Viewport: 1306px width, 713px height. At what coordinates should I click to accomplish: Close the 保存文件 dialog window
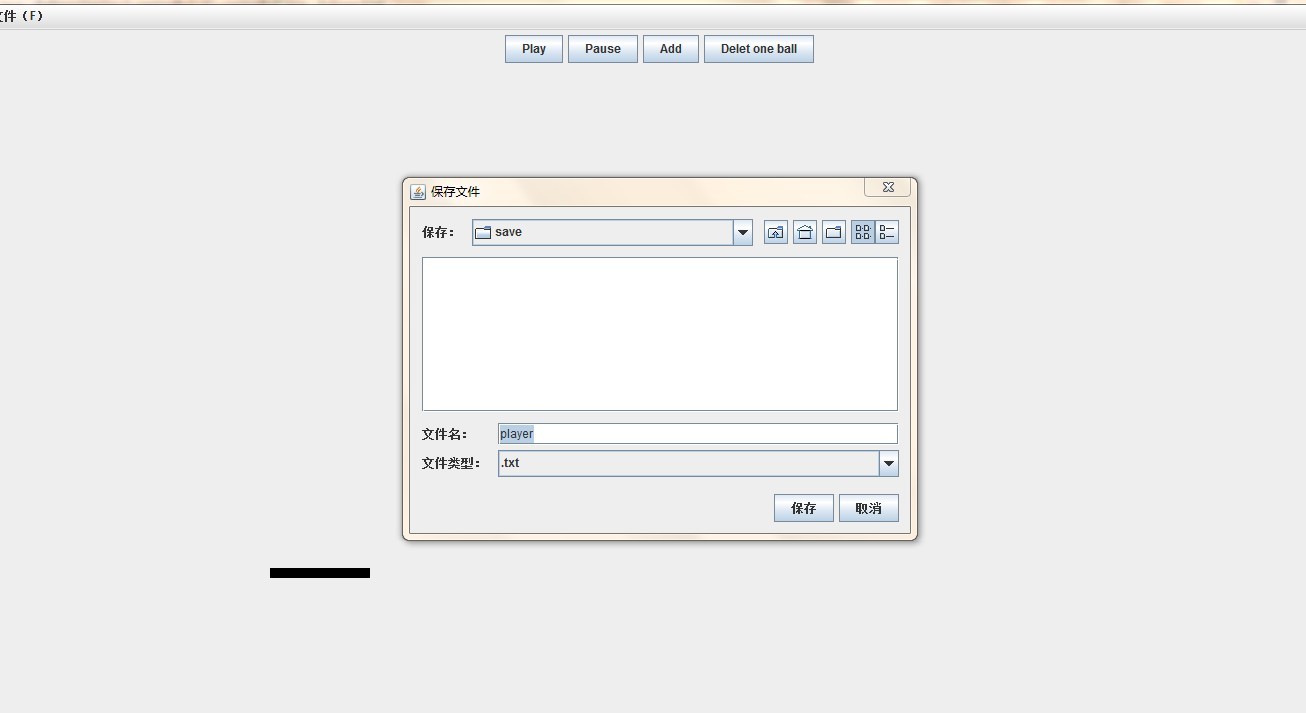pyautogui.click(x=887, y=187)
